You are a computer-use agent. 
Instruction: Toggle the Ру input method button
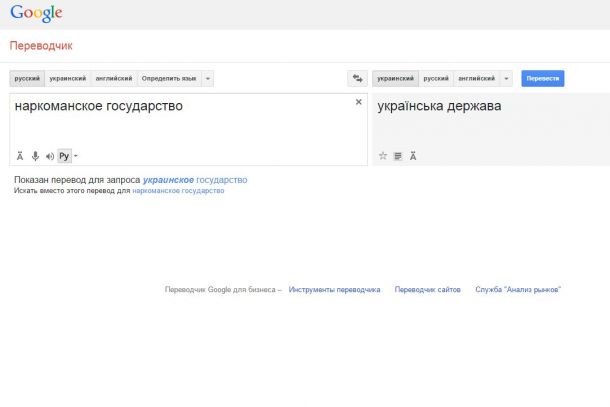click(x=64, y=156)
